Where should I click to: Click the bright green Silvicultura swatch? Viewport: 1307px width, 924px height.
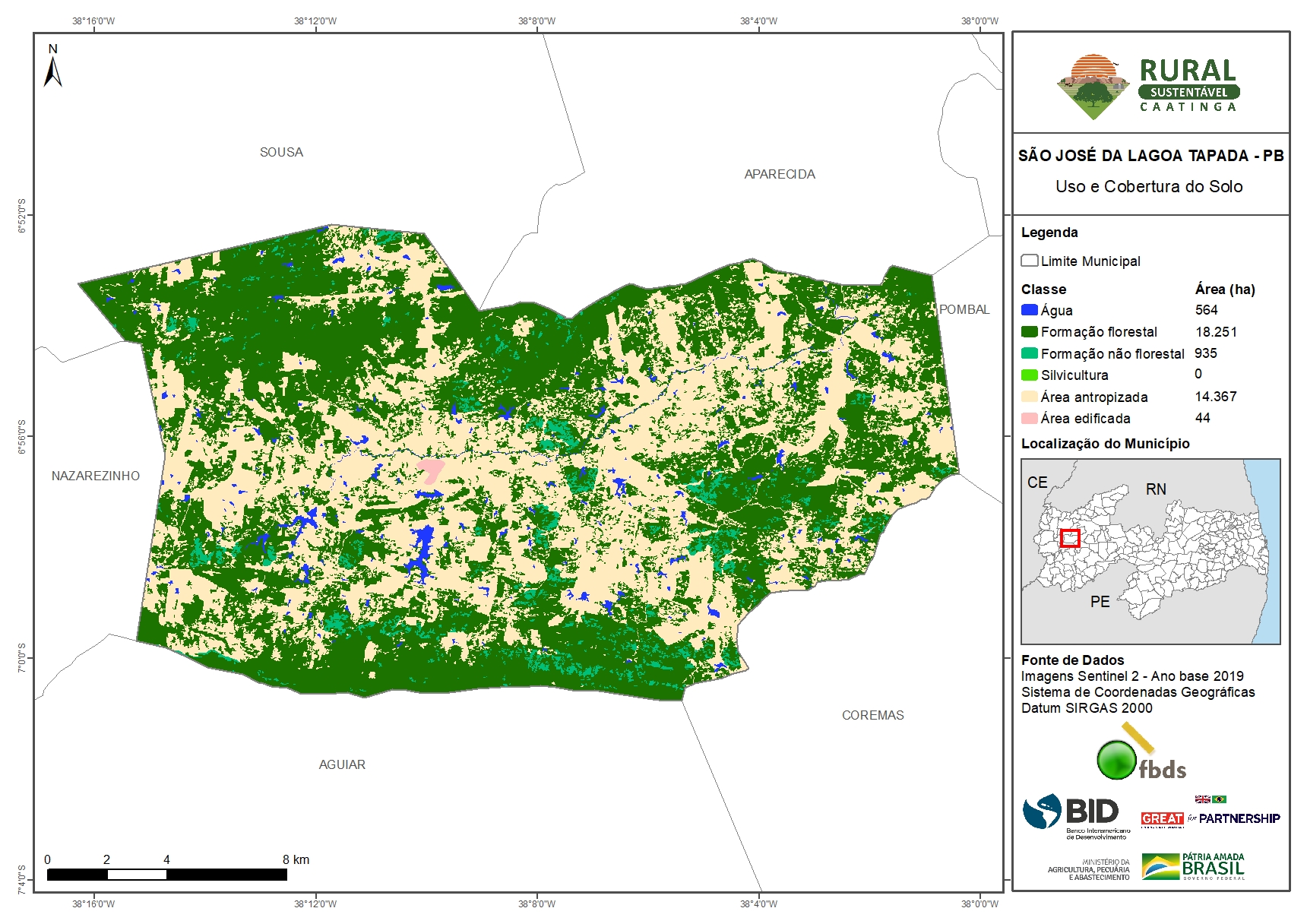click(x=1030, y=375)
